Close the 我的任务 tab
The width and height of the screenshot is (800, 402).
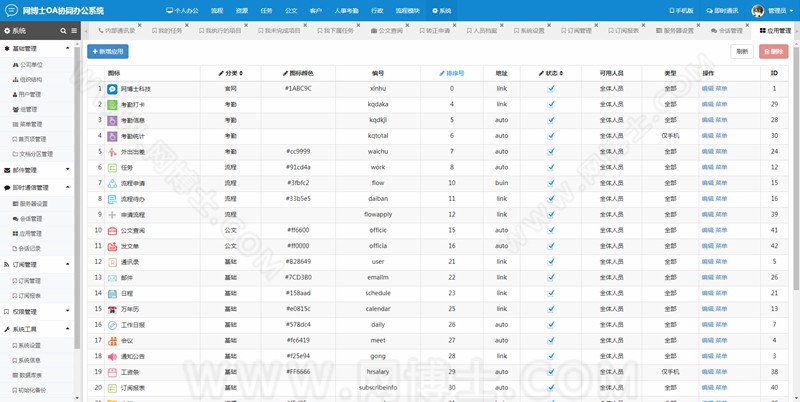click(x=187, y=25)
